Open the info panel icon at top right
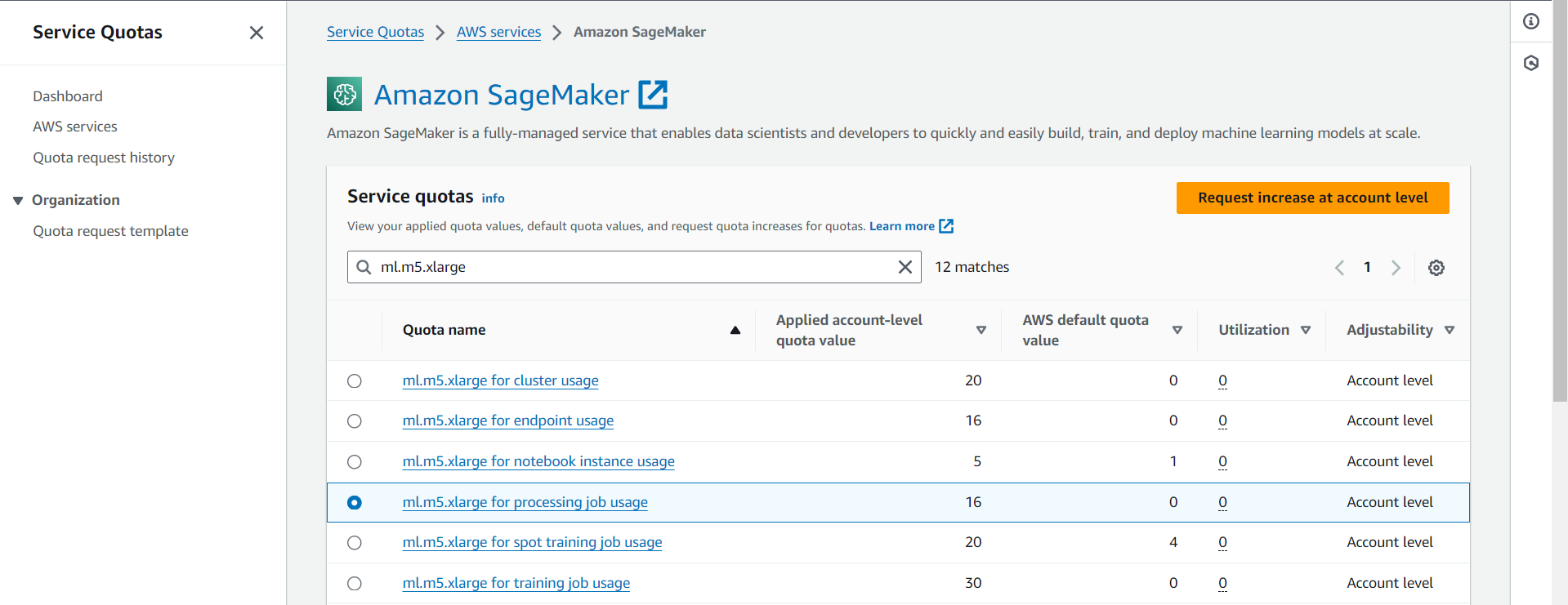The height and width of the screenshot is (605, 1568). [1531, 21]
